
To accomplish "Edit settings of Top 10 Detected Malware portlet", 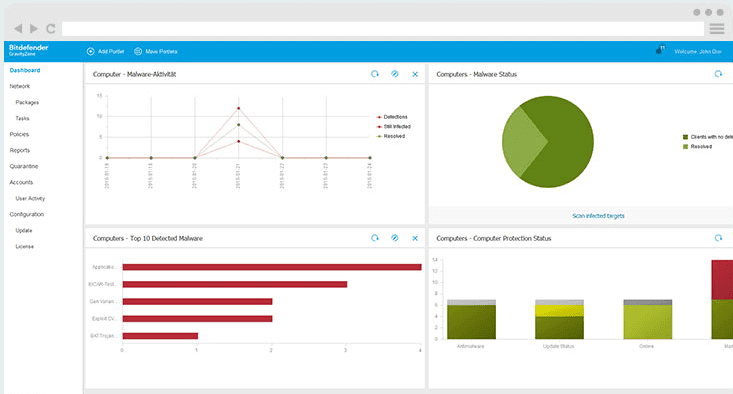I will (395, 238).
